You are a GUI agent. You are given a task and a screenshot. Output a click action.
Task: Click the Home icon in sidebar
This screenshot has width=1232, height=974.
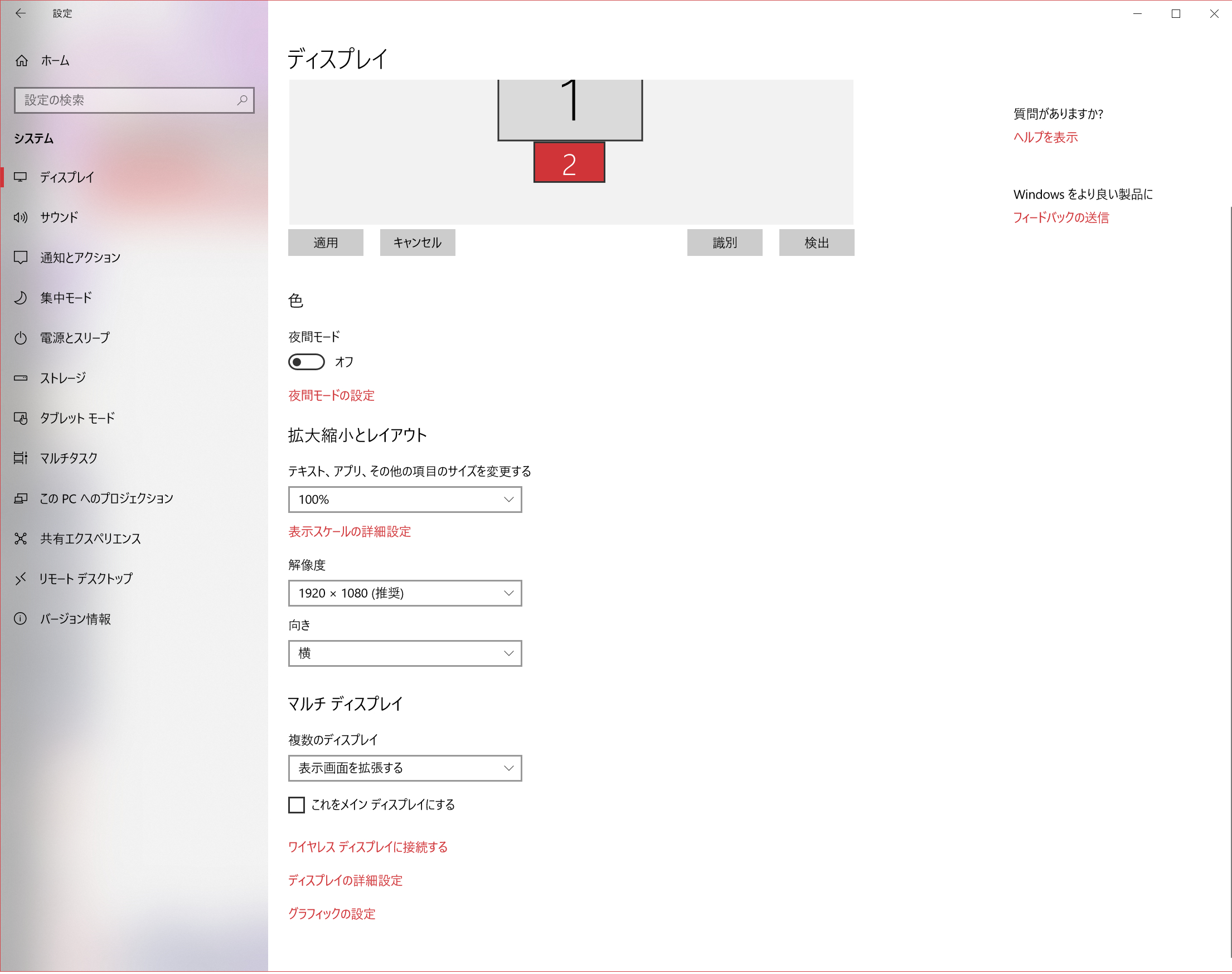point(22,60)
